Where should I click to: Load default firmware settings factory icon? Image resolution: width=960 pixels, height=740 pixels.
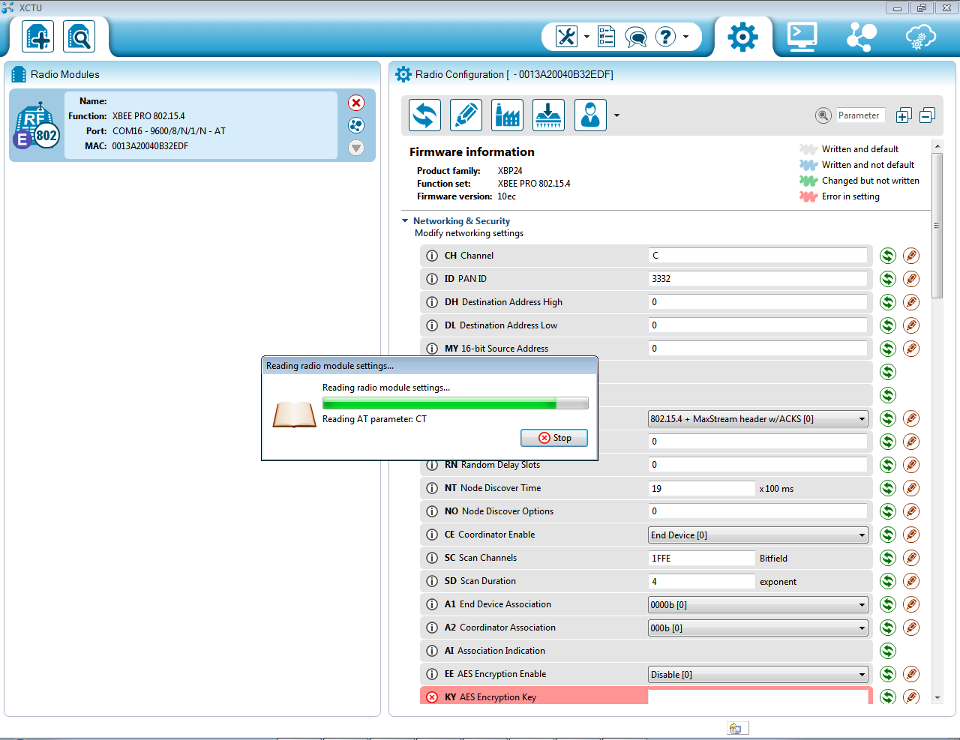(x=507, y=114)
